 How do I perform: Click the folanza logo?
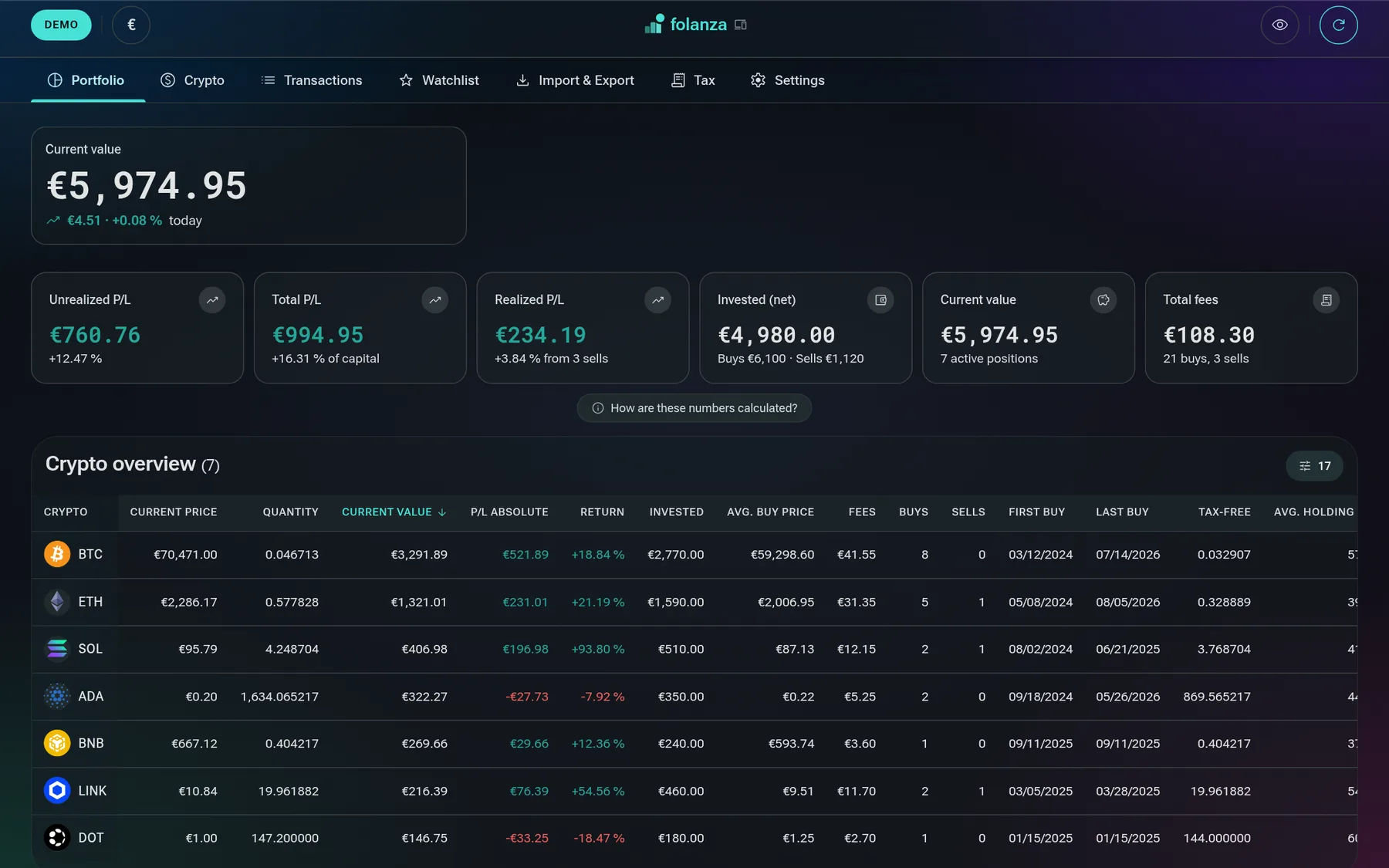(686, 25)
